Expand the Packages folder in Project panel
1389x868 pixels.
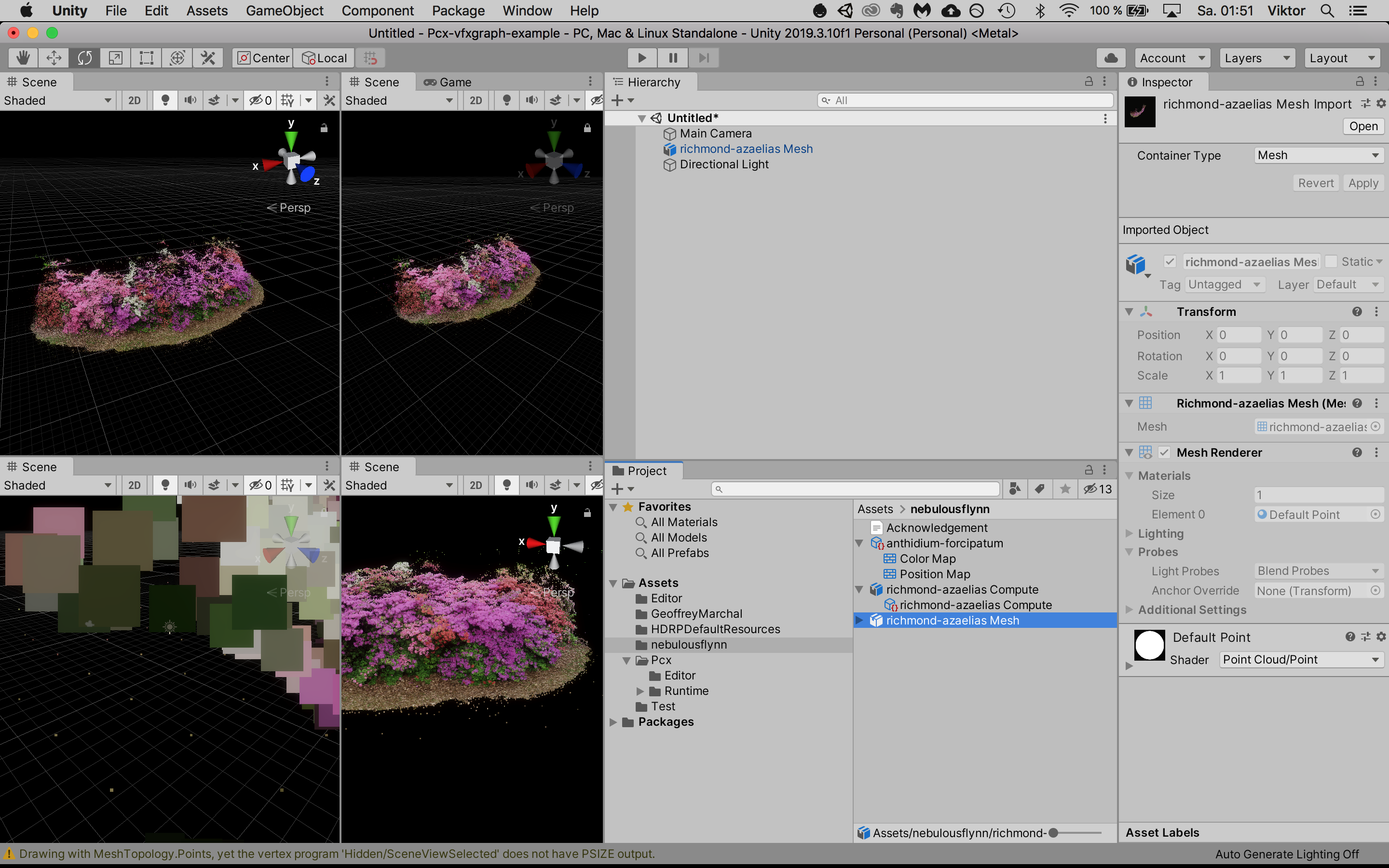click(x=614, y=721)
